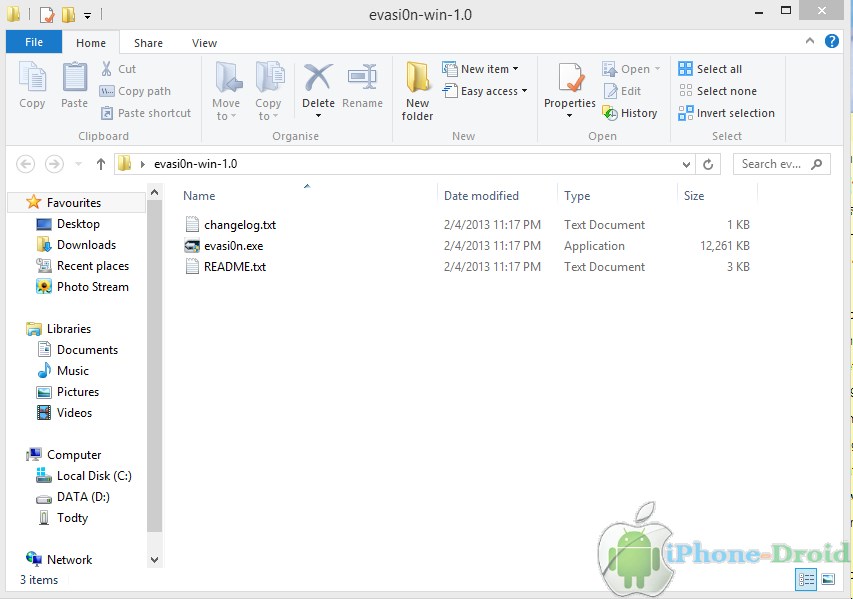Image resolution: width=853 pixels, height=599 pixels.
Task: Click the Refresh button
Action: pos(708,164)
